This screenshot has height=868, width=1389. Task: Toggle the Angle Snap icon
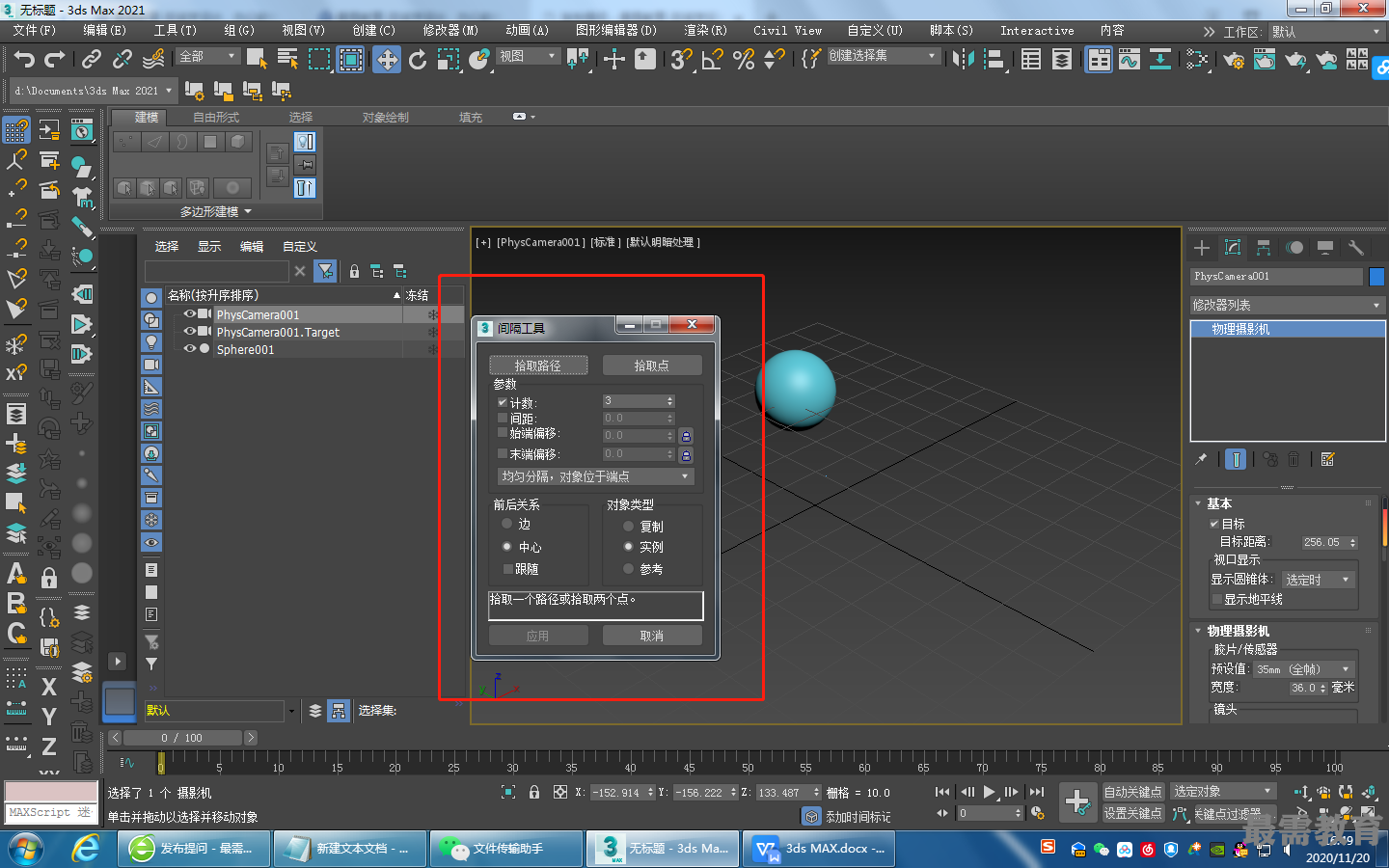[x=713, y=60]
